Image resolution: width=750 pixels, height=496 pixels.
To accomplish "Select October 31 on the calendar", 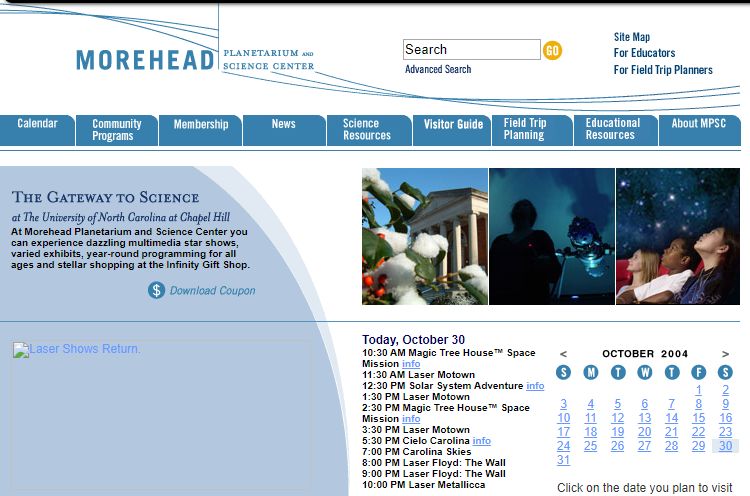I will [x=563, y=460].
